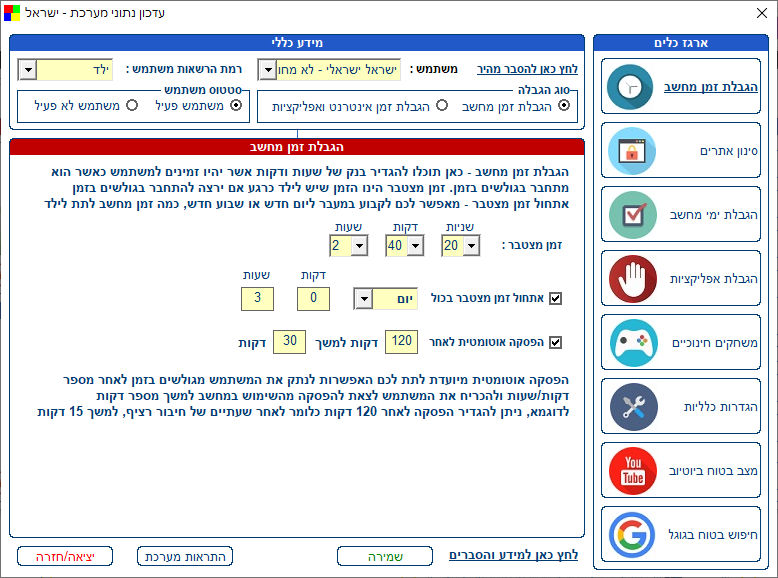Click the YouTube safe mode icon
Screen dimensions: 778x578
point(633,471)
